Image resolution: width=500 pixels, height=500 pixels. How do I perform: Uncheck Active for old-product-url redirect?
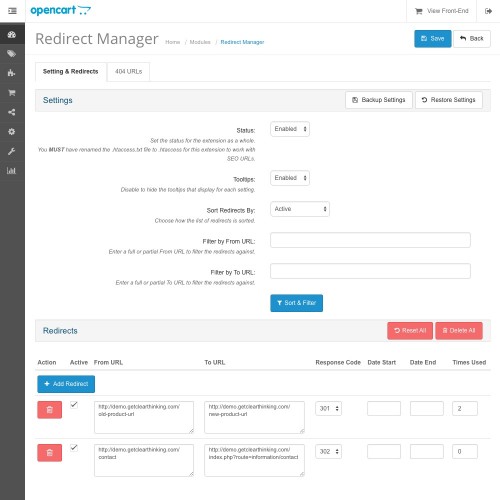74,405
